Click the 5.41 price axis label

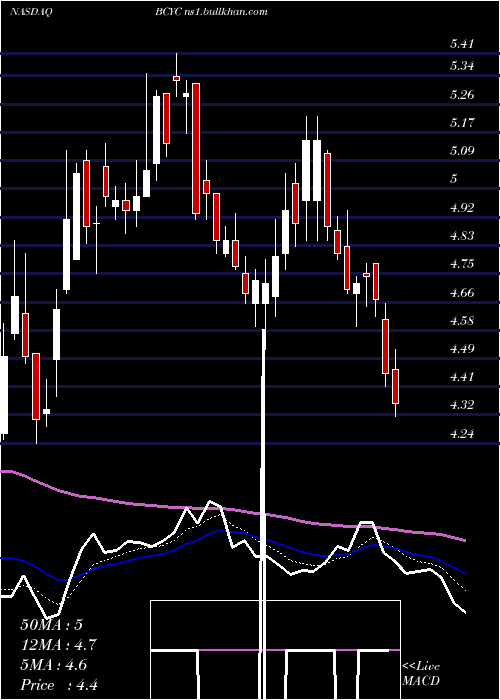(x=462, y=44)
